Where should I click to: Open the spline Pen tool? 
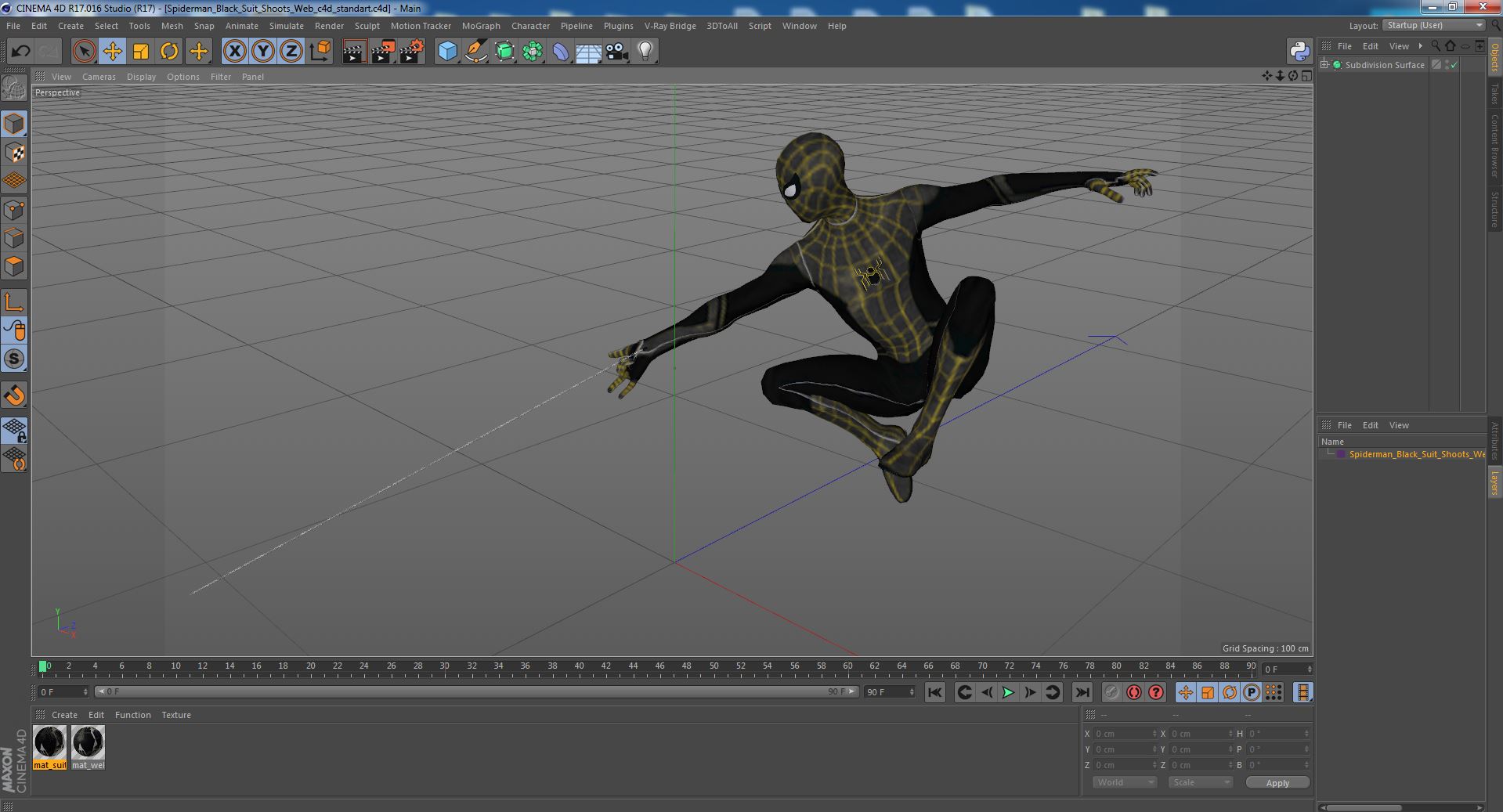tap(475, 52)
